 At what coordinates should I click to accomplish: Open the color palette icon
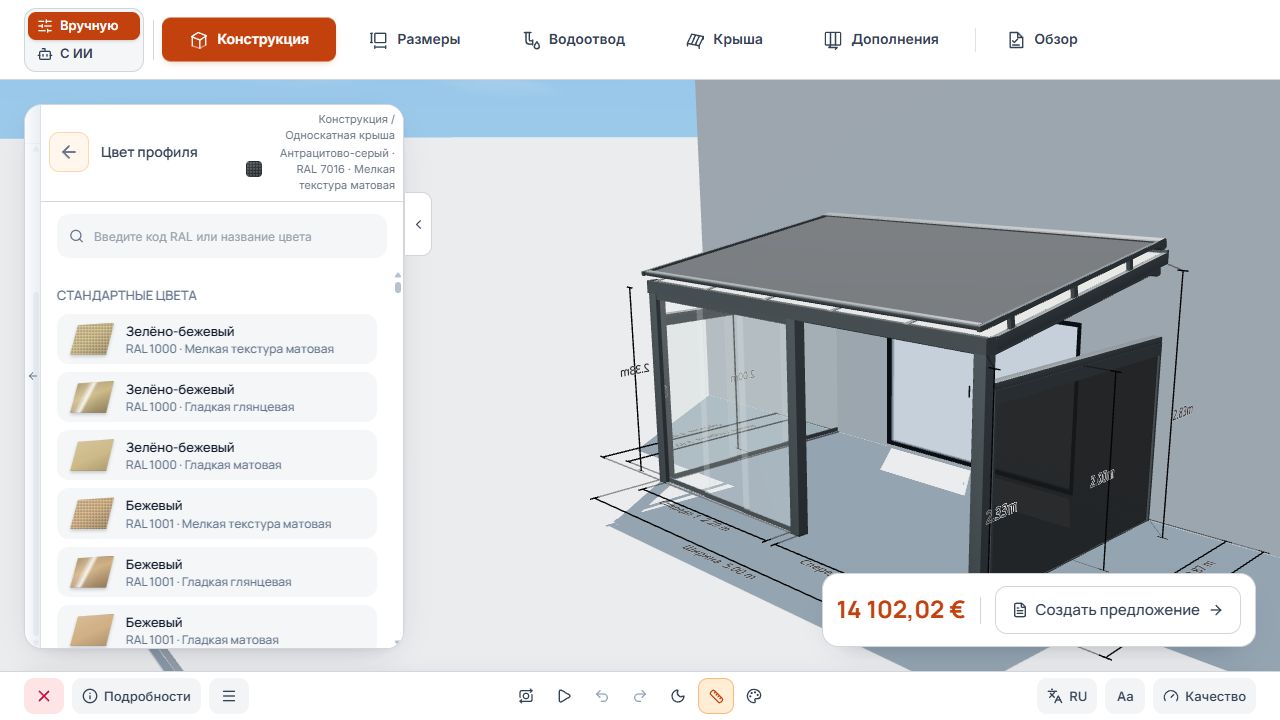point(755,696)
